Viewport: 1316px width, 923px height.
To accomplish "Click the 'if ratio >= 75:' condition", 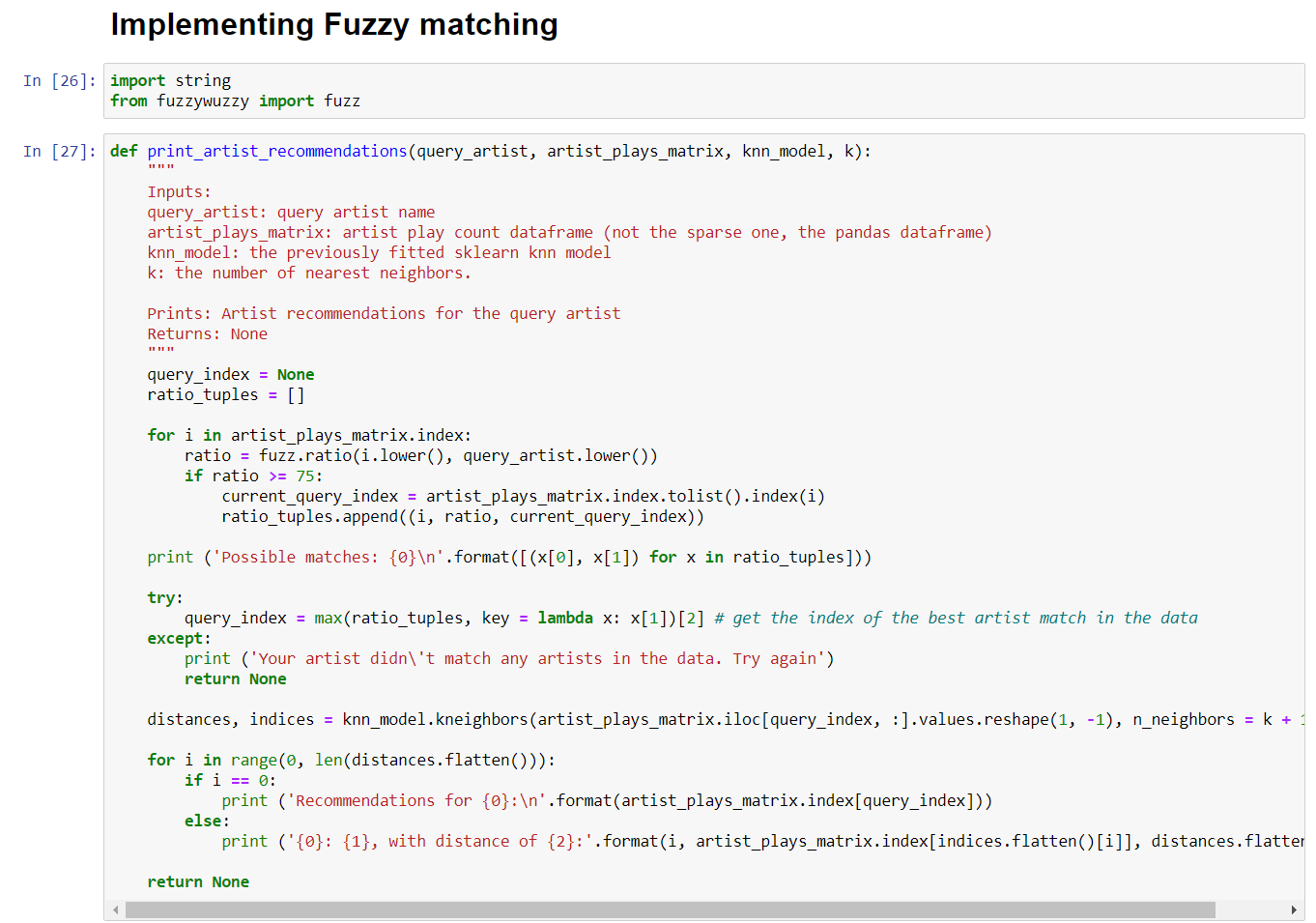I will click(x=253, y=476).
